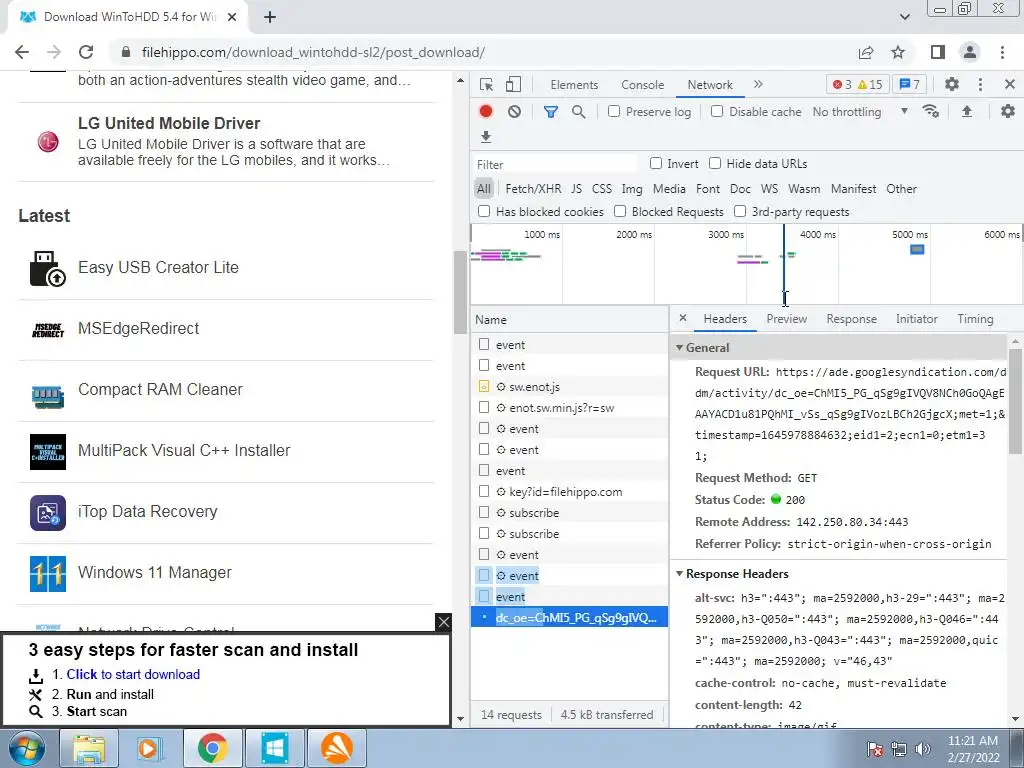Select the sw.enot.js request row
This screenshot has height=768, width=1024.
click(569, 387)
